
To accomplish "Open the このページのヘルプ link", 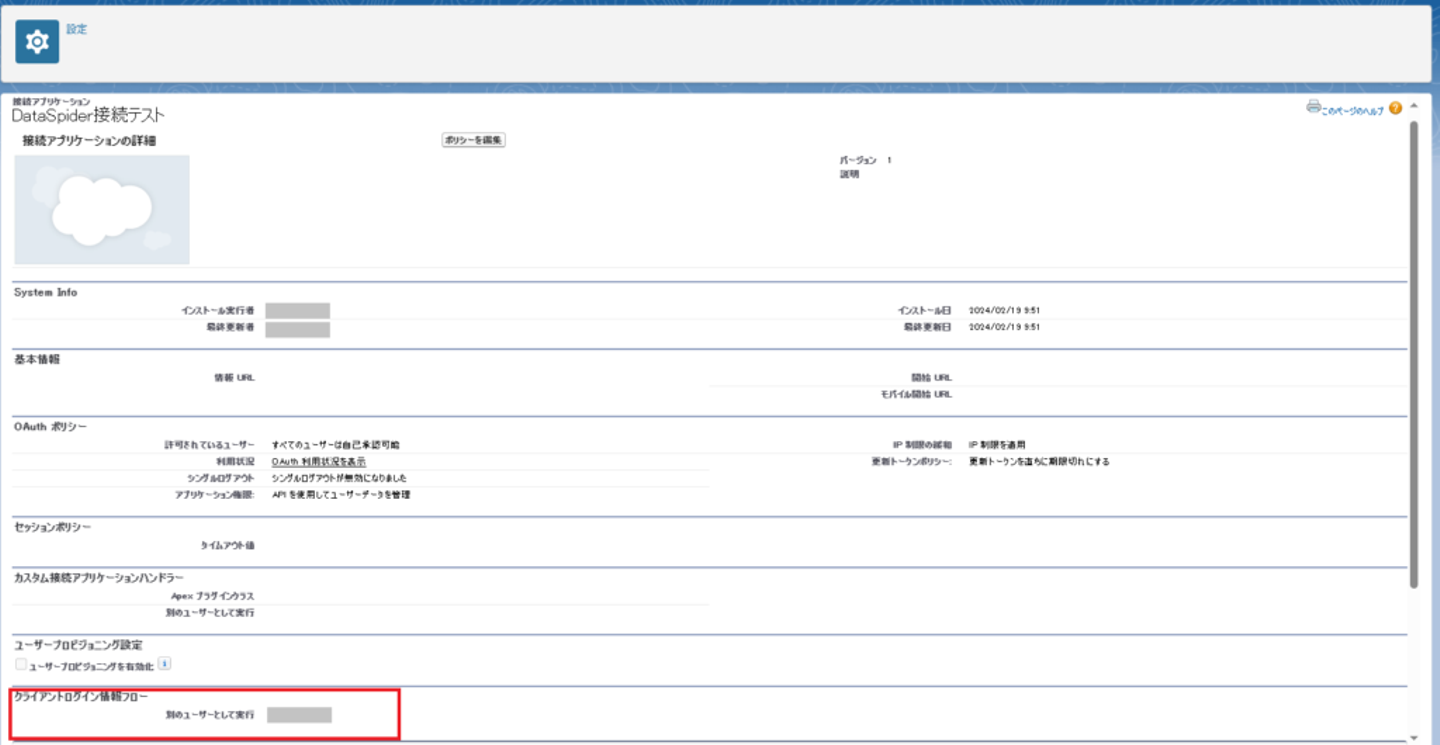I will coord(1352,111).
